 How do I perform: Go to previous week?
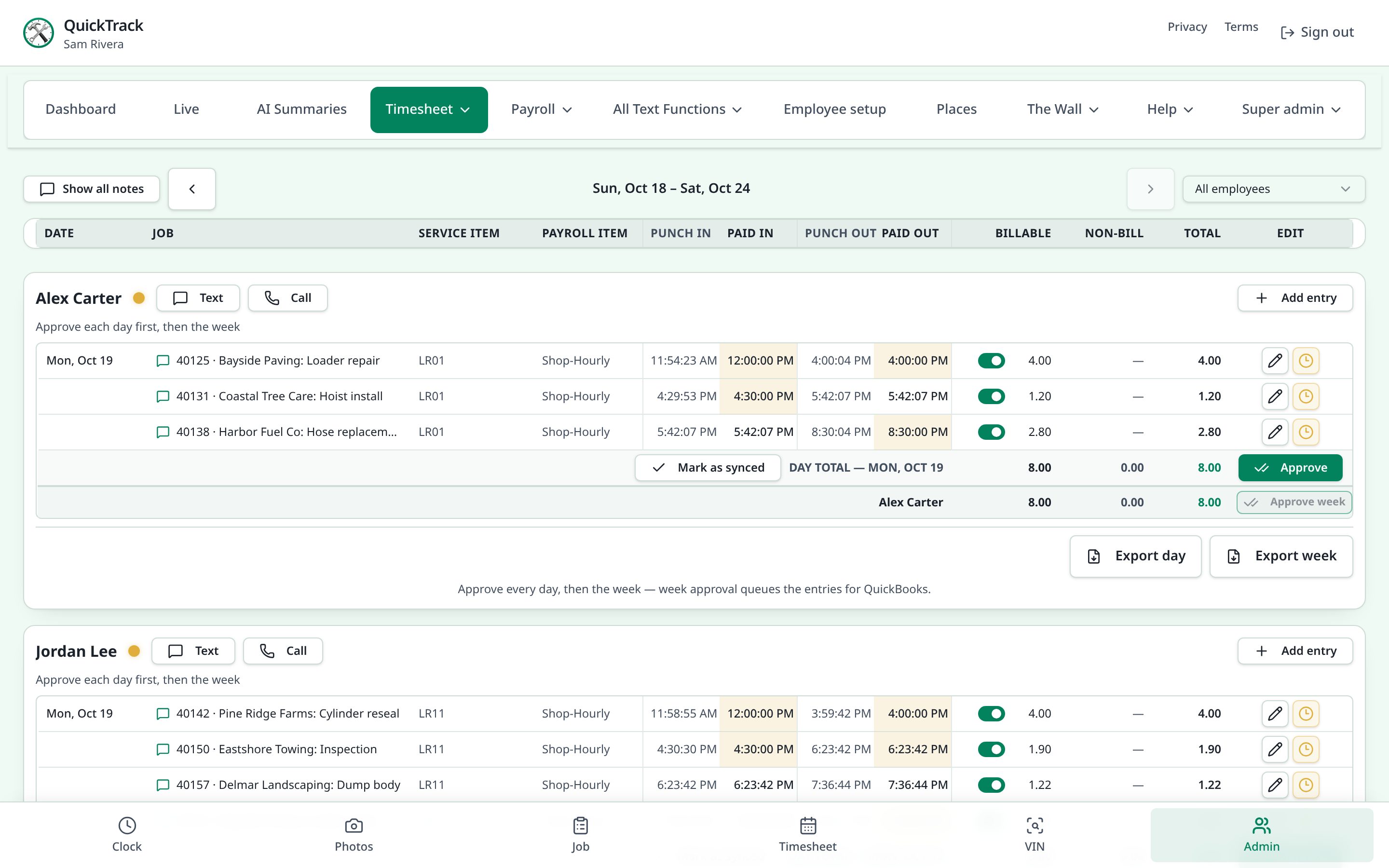point(191,189)
